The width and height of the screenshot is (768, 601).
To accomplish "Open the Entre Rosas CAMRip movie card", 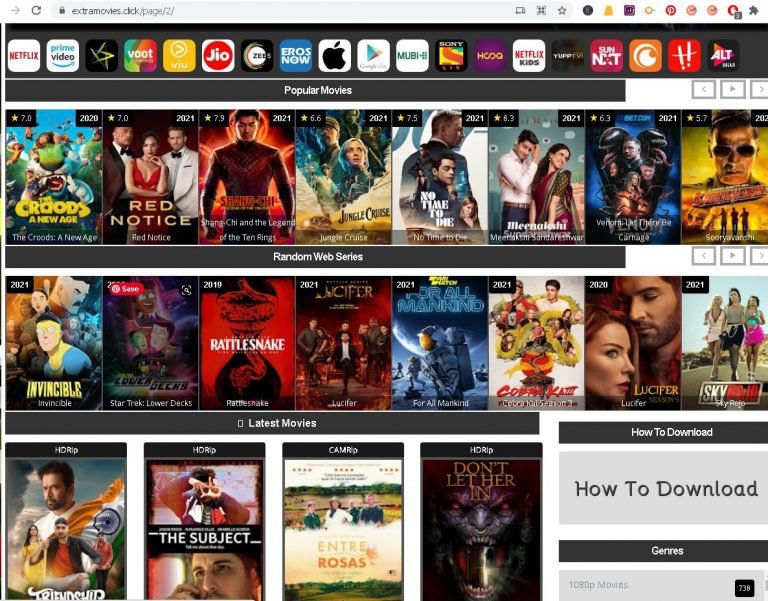I will pos(343,522).
